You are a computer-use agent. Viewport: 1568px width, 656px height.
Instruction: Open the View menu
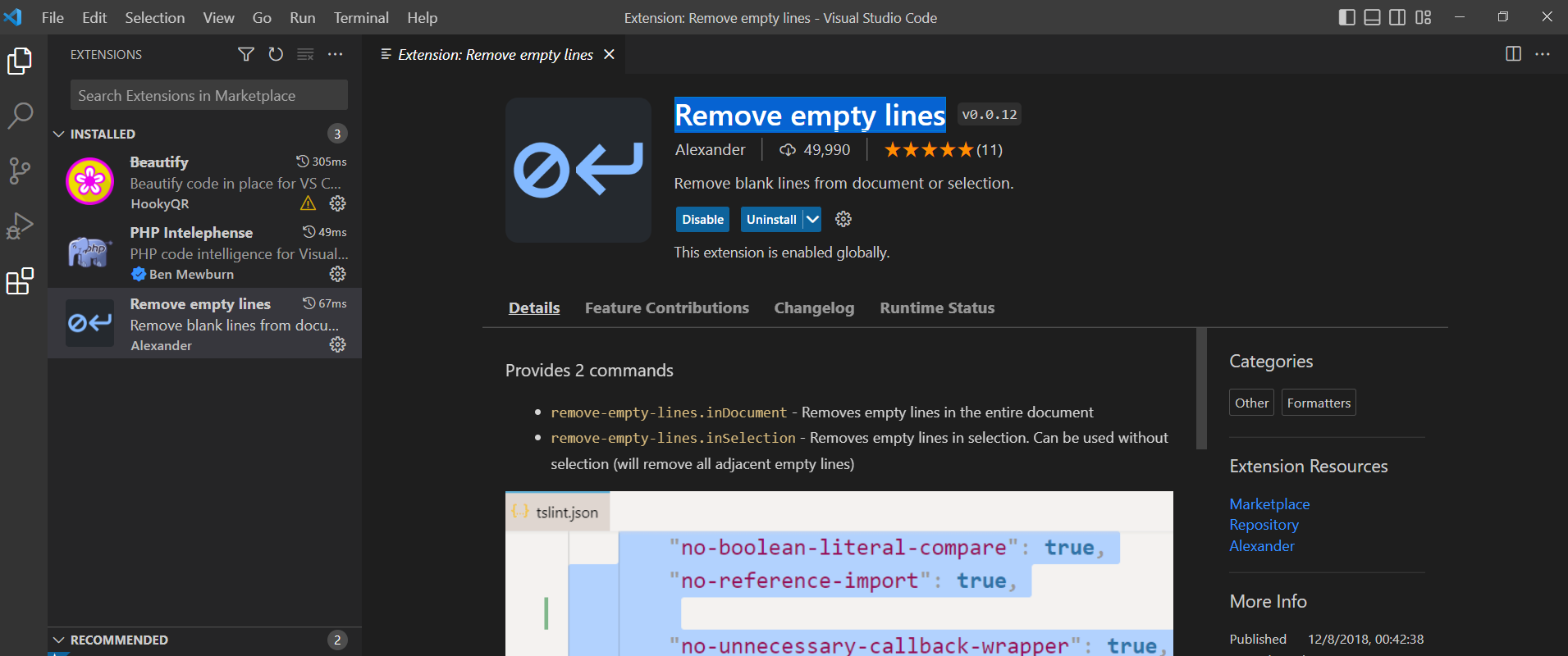coord(218,17)
